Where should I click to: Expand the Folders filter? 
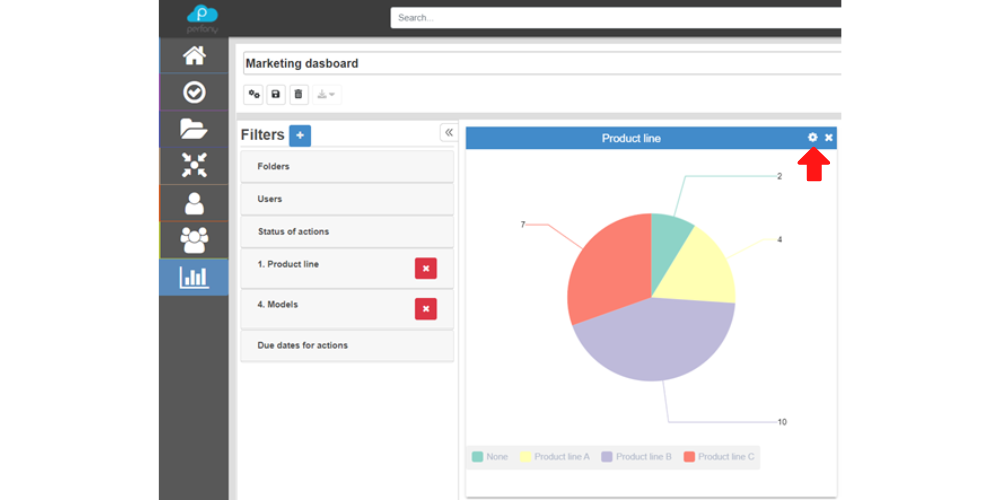(346, 167)
